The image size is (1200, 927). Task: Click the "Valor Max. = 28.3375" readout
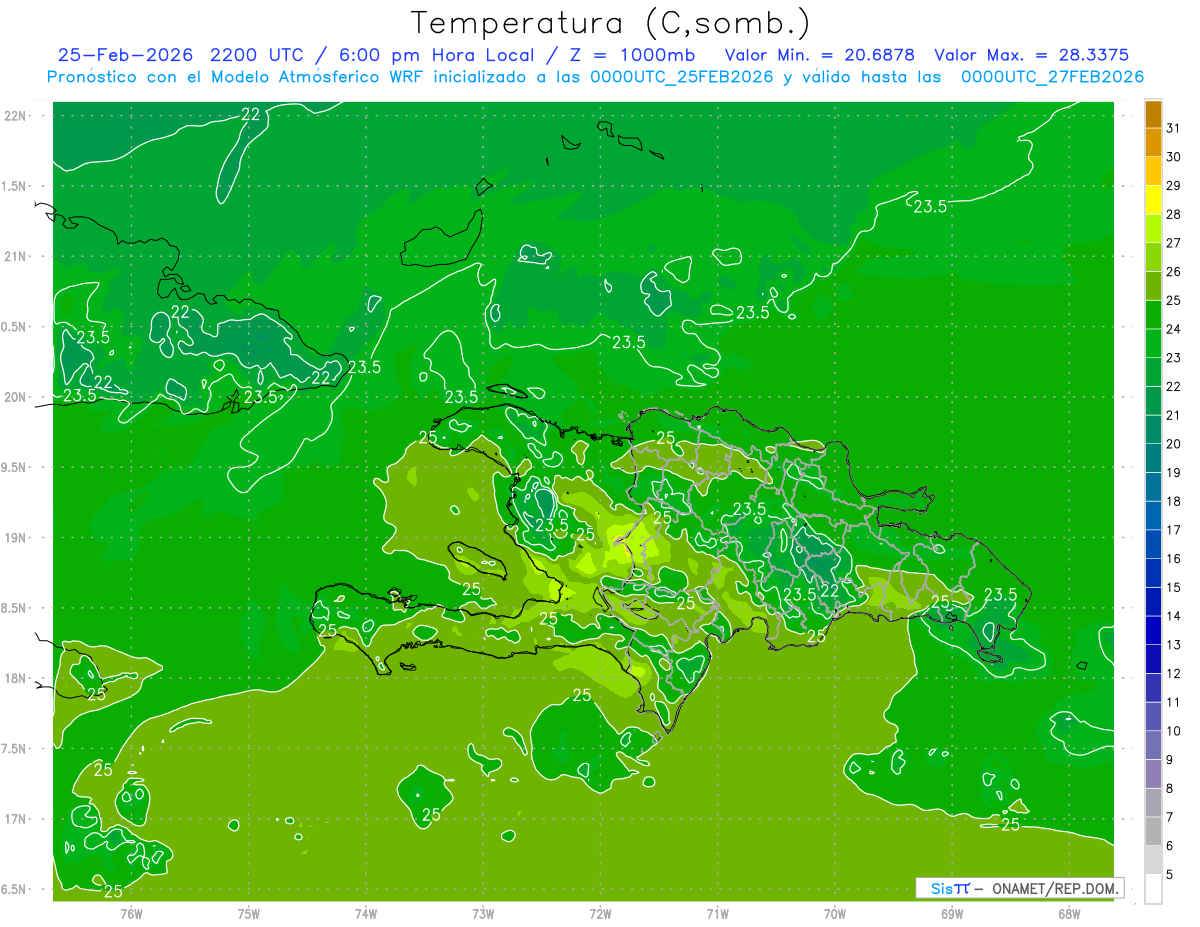pos(1031,55)
